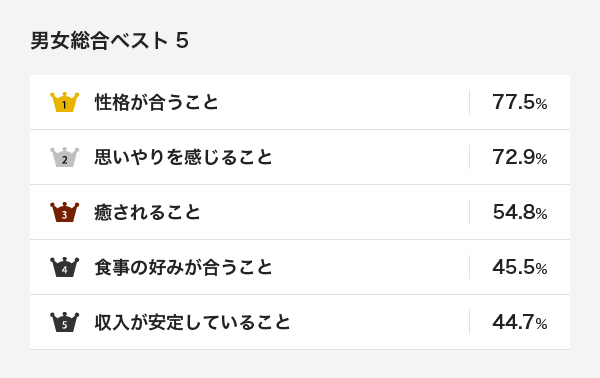This screenshot has height=378, width=600.
Task: Click the 72.9% percentage value
Action: click(x=520, y=157)
